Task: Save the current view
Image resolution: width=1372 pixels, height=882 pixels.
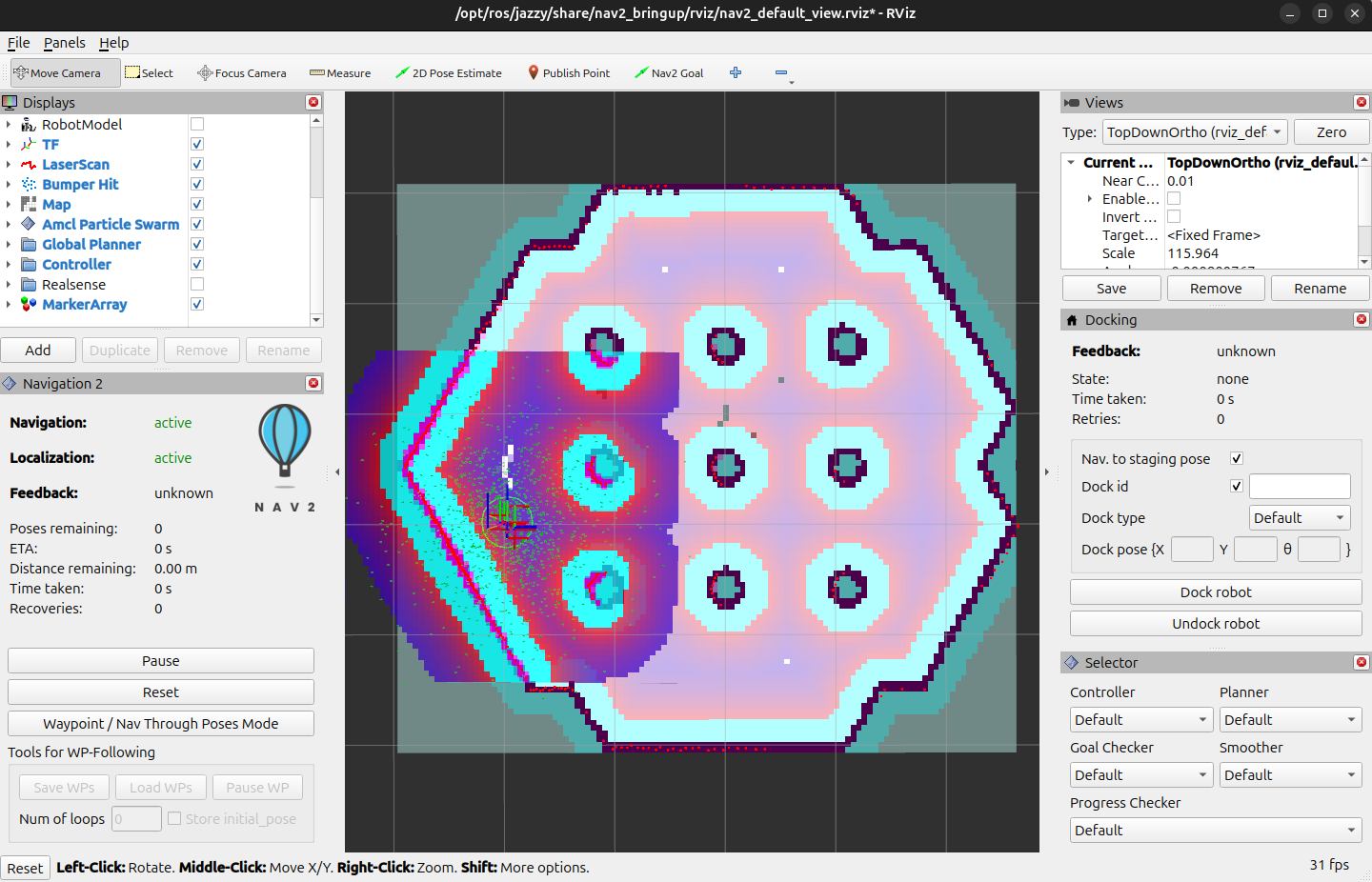Action: pos(1111,289)
